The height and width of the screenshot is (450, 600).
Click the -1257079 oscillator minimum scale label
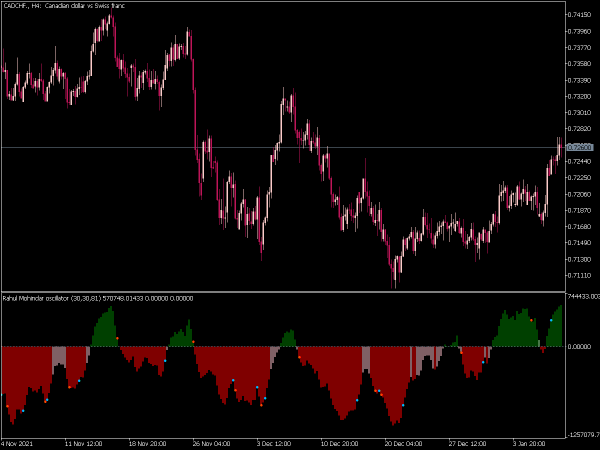[x=584, y=435]
